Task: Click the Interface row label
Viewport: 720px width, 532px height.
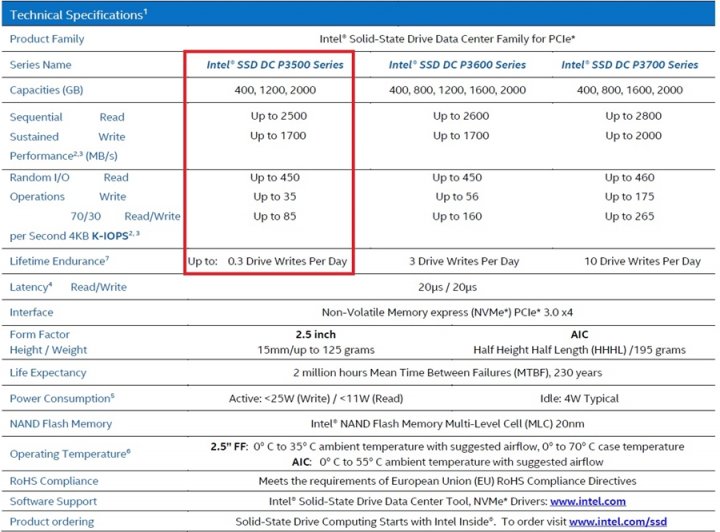Action: (31, 313)
